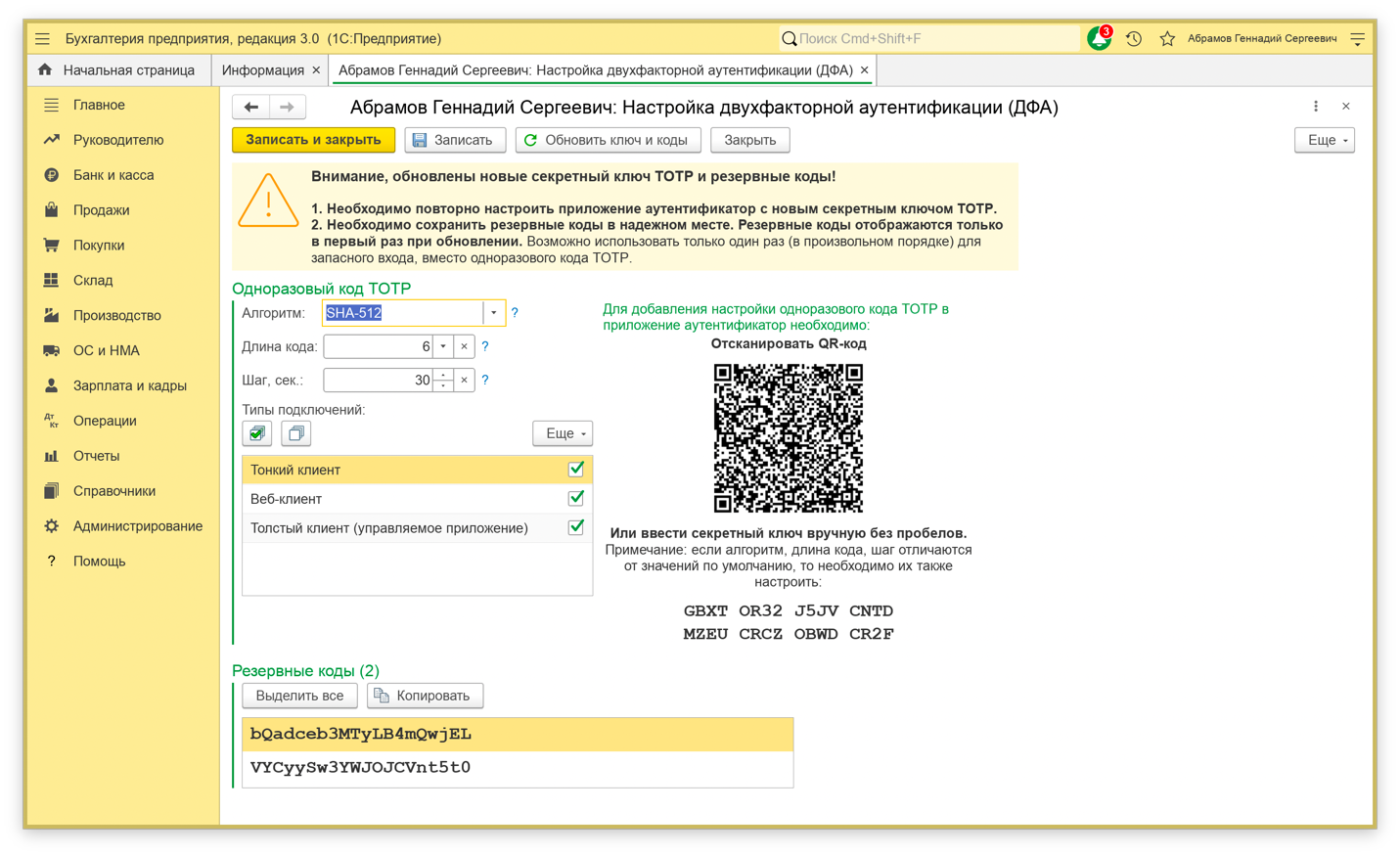Click the notifications bell icon
The image size is (1400, 856).
click(x=1100, y=38)
